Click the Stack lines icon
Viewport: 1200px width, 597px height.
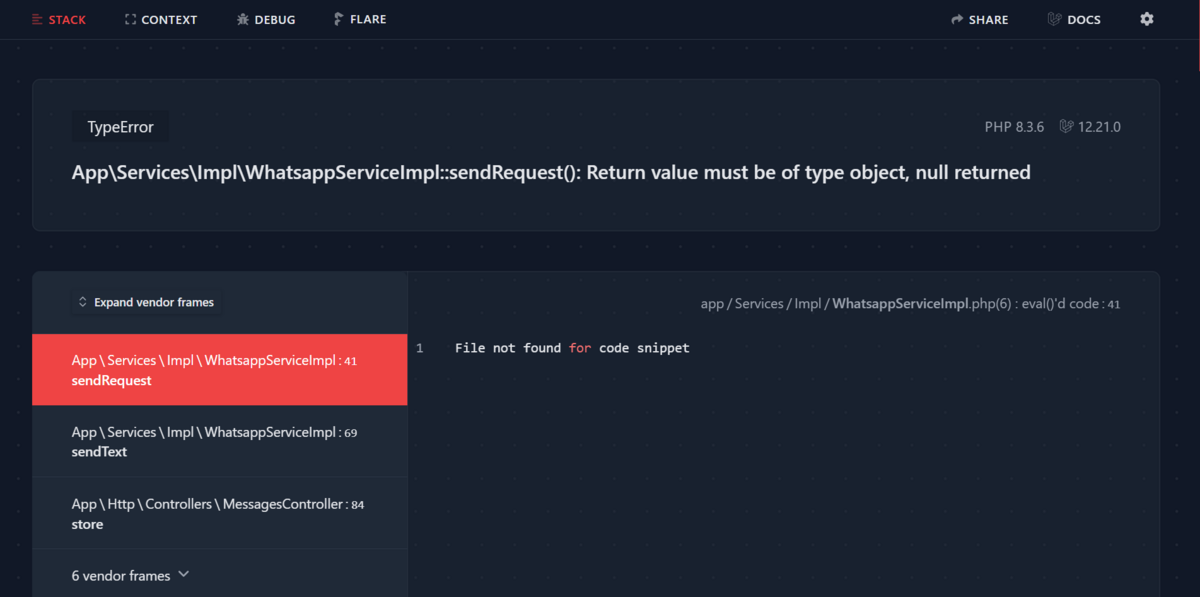tap(37, 19)
